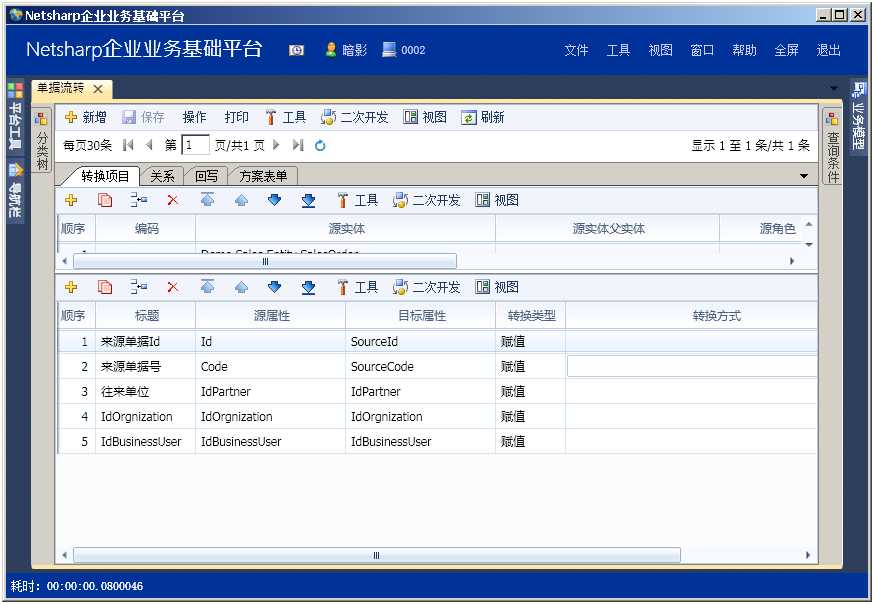Screen dimensions: 874x604
Task: Expand the 业务模型 right sidebar panel
Action: pyautogui.click(x=859, y=116)
